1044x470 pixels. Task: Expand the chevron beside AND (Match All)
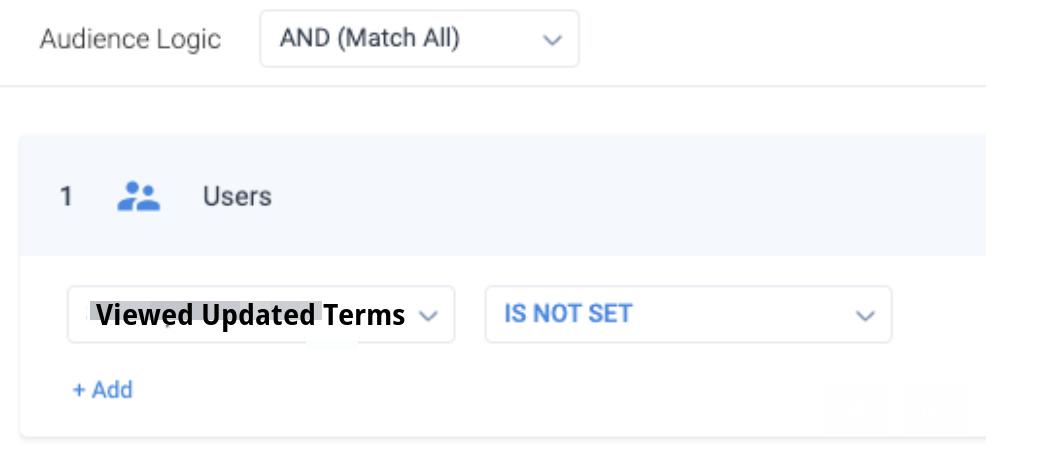(552, 40)
